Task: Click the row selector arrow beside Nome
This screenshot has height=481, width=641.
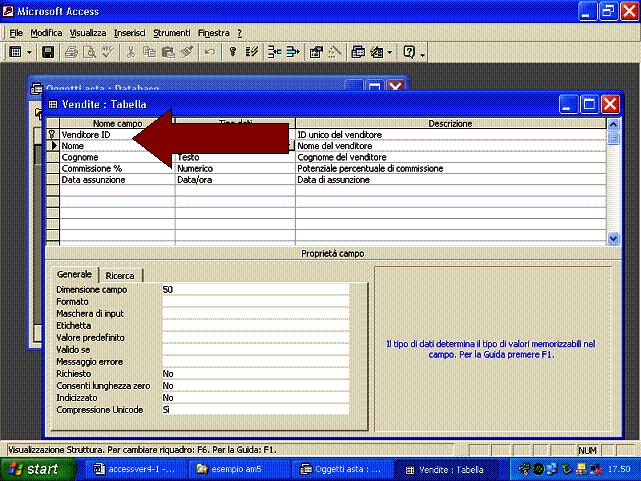Action: coord(52,146)
